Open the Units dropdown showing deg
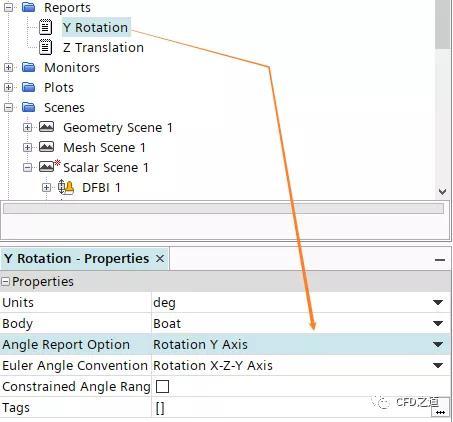The width and height of the screenshot is (453, 422). coord(438,302)
